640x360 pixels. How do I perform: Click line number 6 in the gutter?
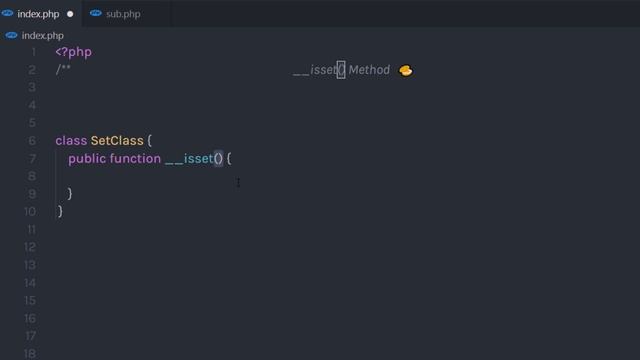point(32,141)
